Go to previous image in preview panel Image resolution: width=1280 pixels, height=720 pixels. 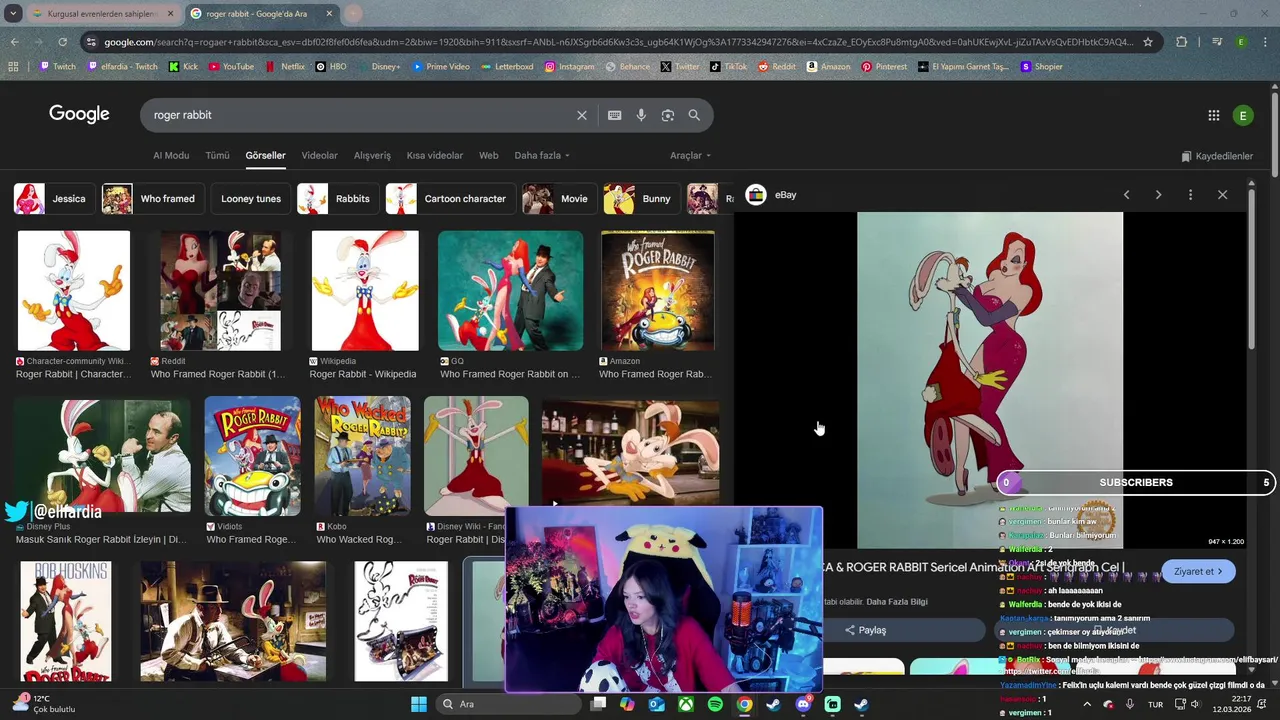[x=1126, y=195]
